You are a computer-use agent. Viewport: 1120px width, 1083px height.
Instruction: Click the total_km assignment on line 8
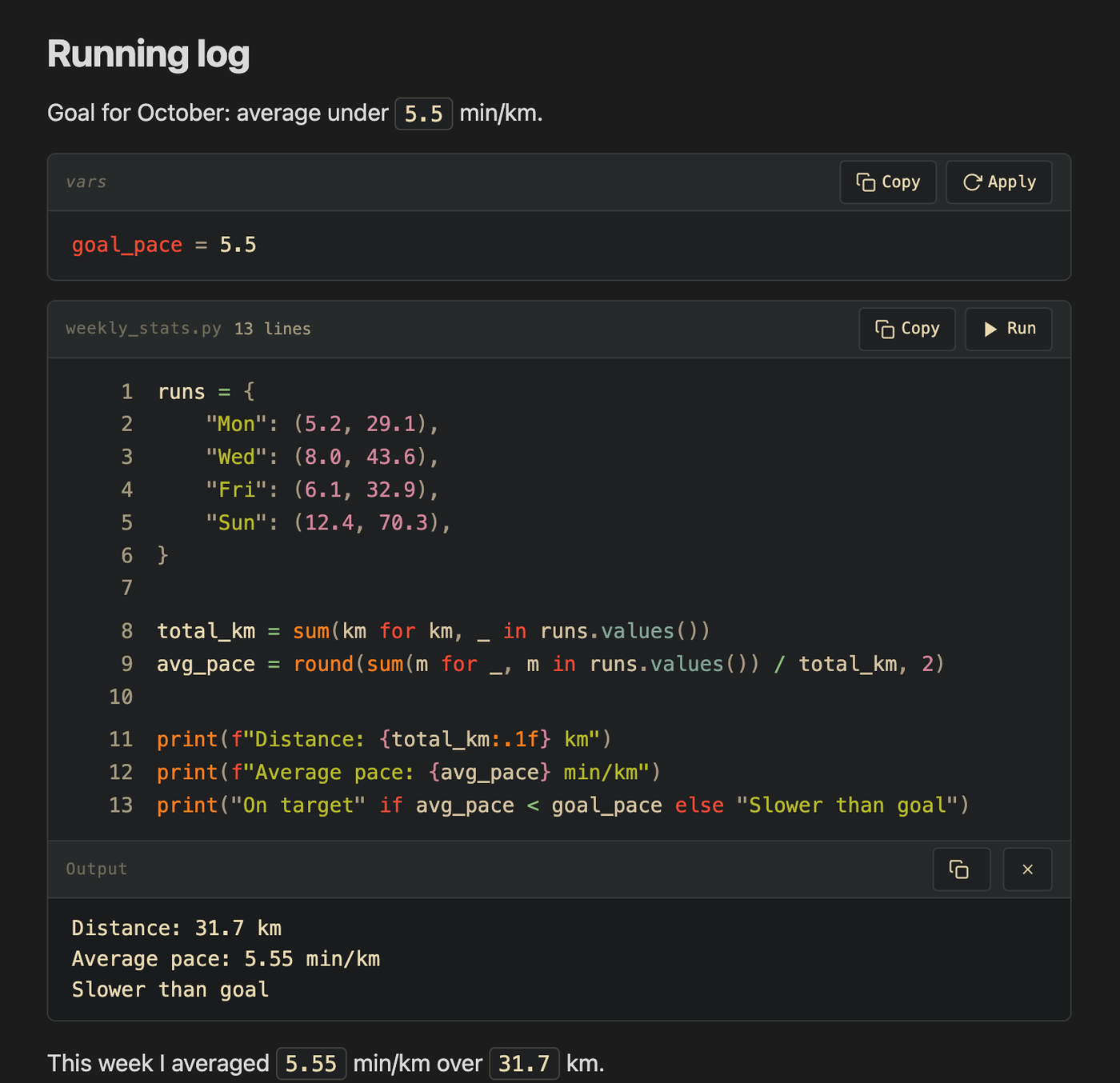434,631
